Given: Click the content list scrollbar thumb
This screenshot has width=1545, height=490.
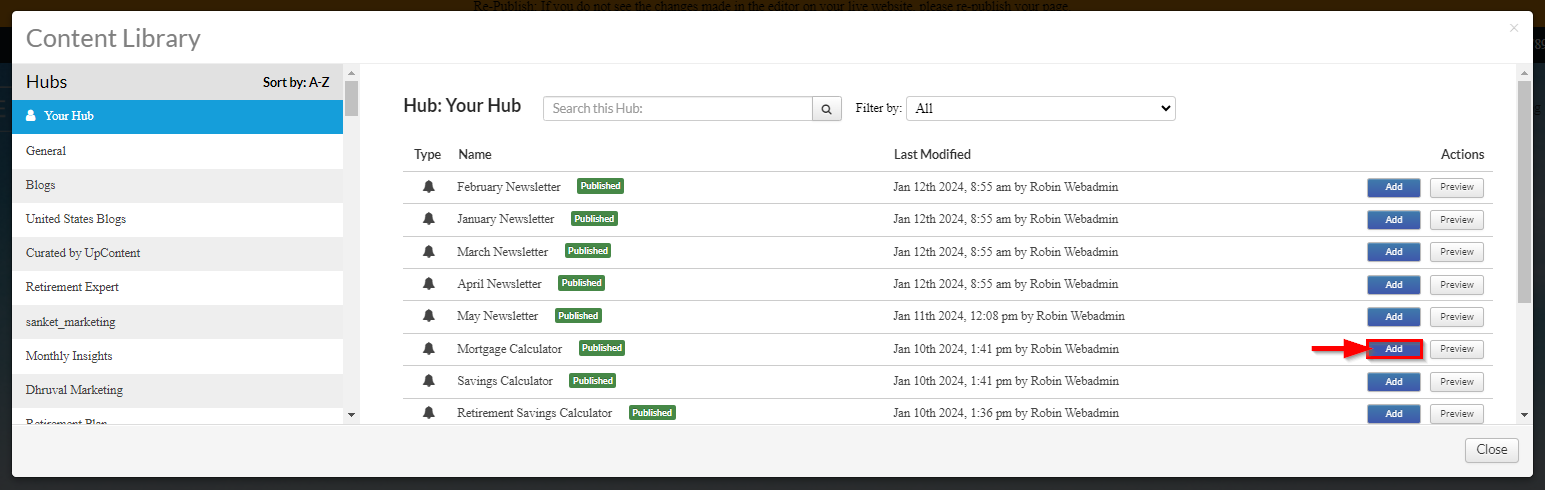Looking at the screenshot, I should [x=1524, y=192].
